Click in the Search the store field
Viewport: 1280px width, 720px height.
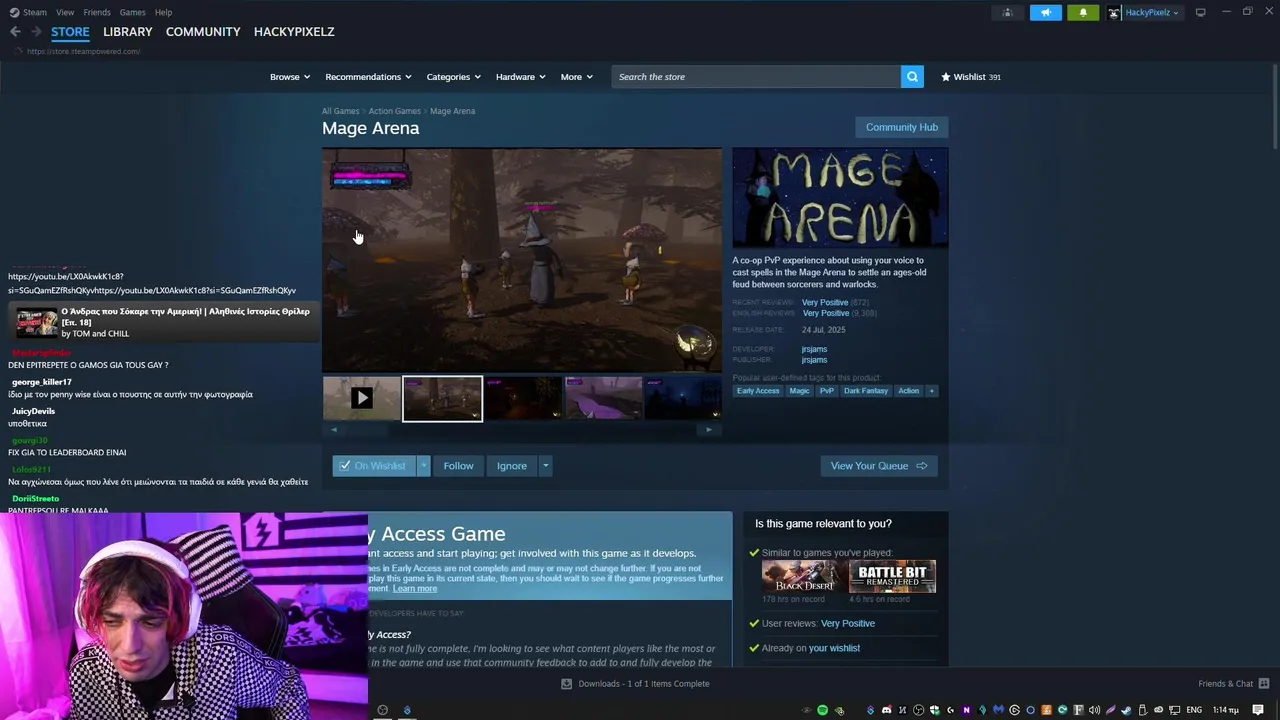756,77
